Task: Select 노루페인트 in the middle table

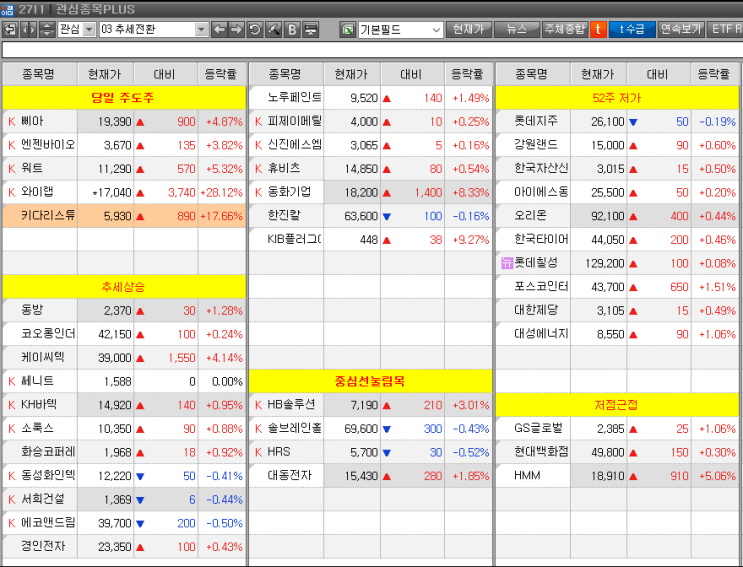Action: pyautogui.click(x=294, y=98)
